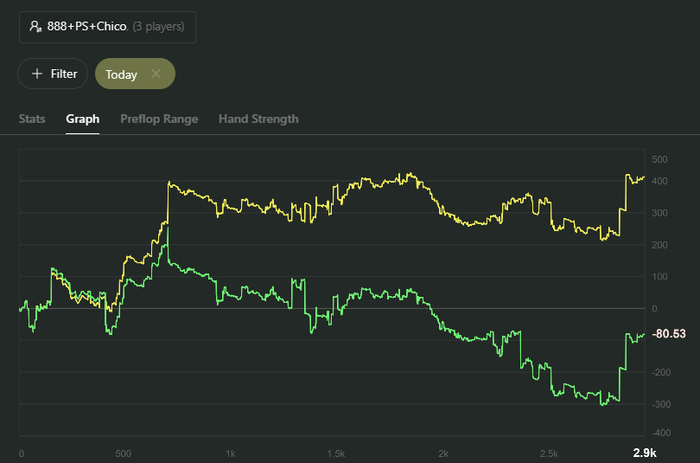Click the 2.9k marker on x-axis
This screenshot has width=700, height=463.
(x=644, y=453)
